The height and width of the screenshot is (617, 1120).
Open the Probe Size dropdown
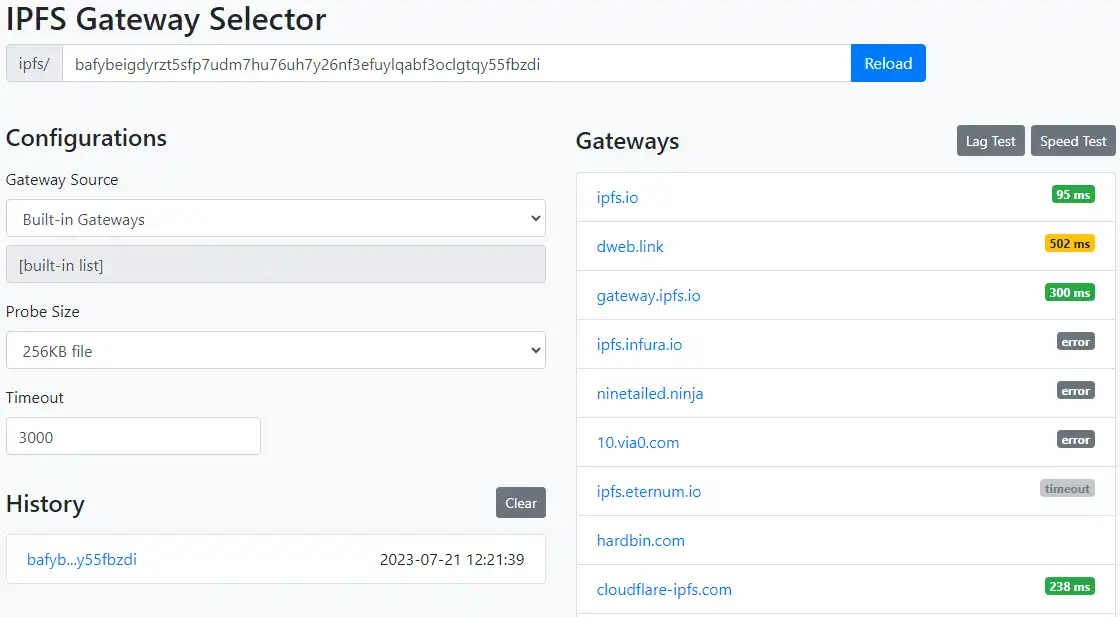tap(276, 350)
